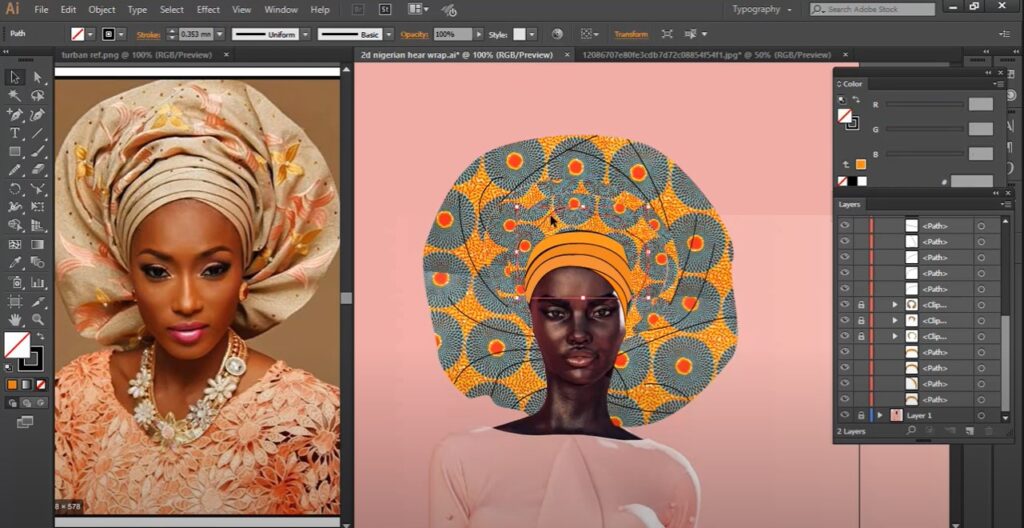Select the Magic Wand tool

pyautogui.click(x=16, y=96)
